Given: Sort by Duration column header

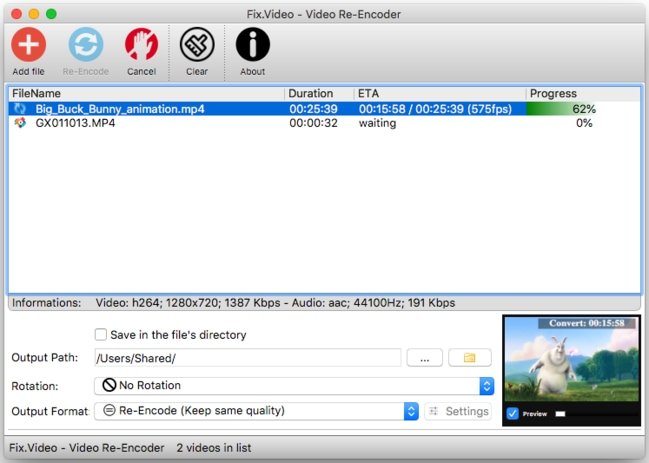Looking at the screenshot, I should [x=319, y=94].
